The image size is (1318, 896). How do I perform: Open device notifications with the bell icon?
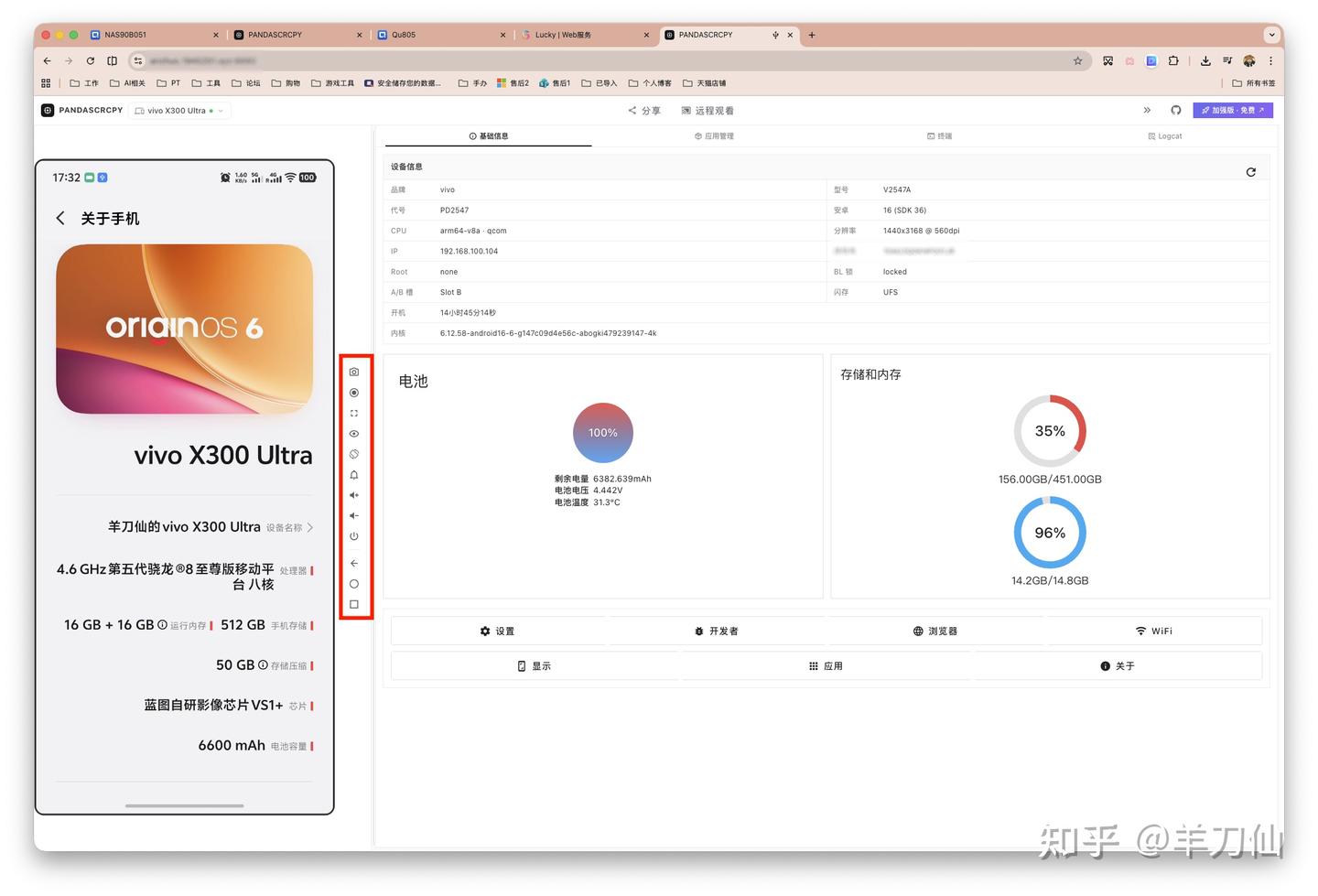(x=354, y=475)
